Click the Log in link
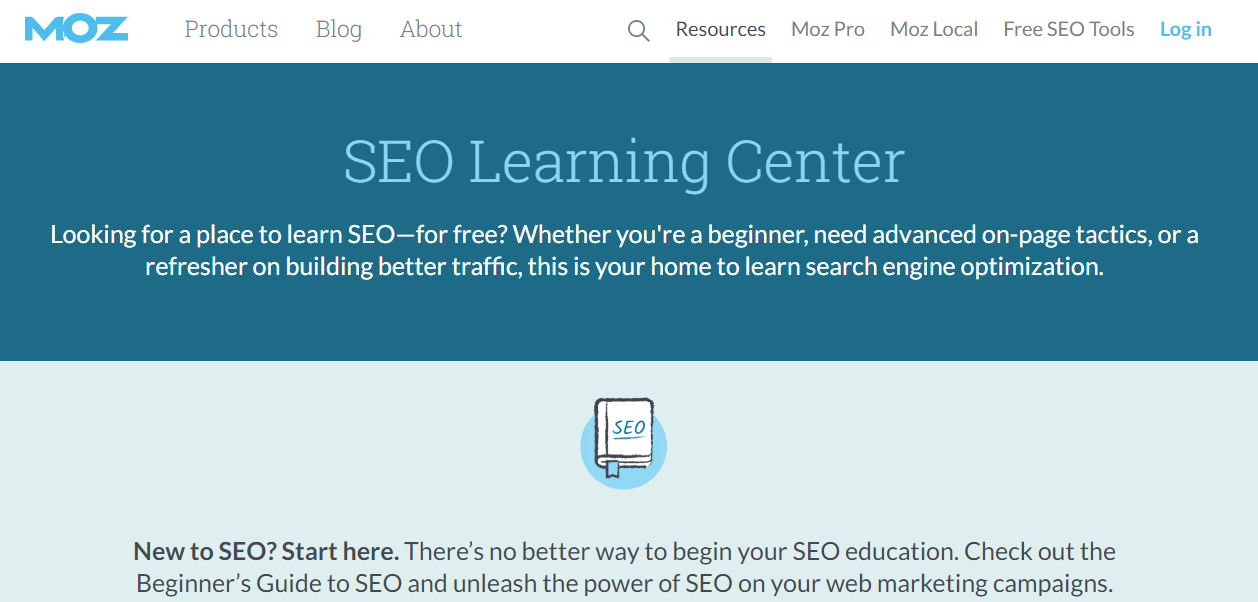Image resolution: width=1258 pixels, height=602 pixels. coord(1185,29)
